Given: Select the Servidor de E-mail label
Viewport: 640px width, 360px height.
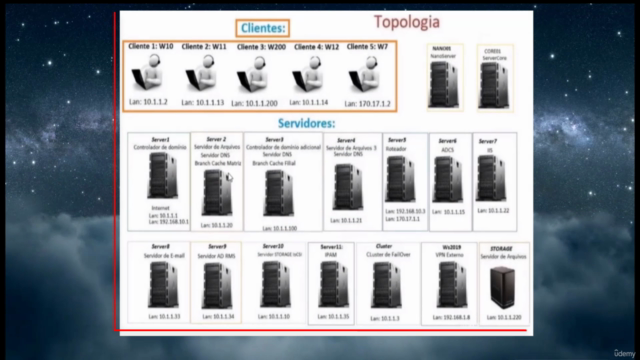Looking at the screenshot, I should tap(164, 256).
